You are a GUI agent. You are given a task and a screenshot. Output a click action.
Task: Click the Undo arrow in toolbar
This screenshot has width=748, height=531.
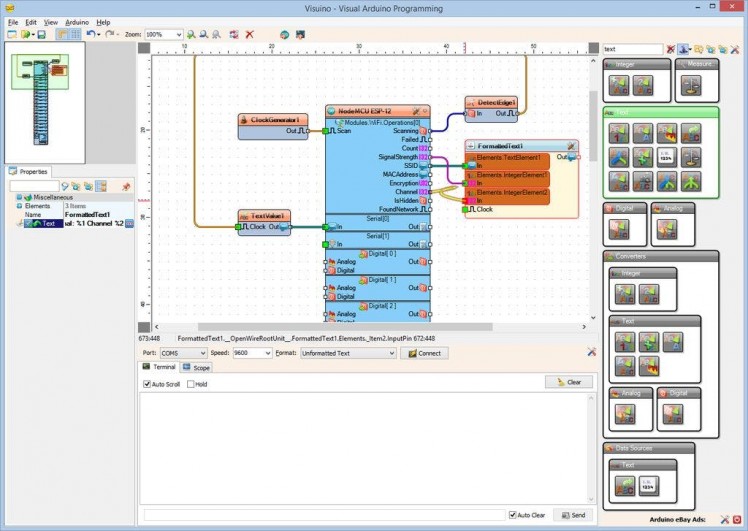pyautogui.click(x=91, y=34)
